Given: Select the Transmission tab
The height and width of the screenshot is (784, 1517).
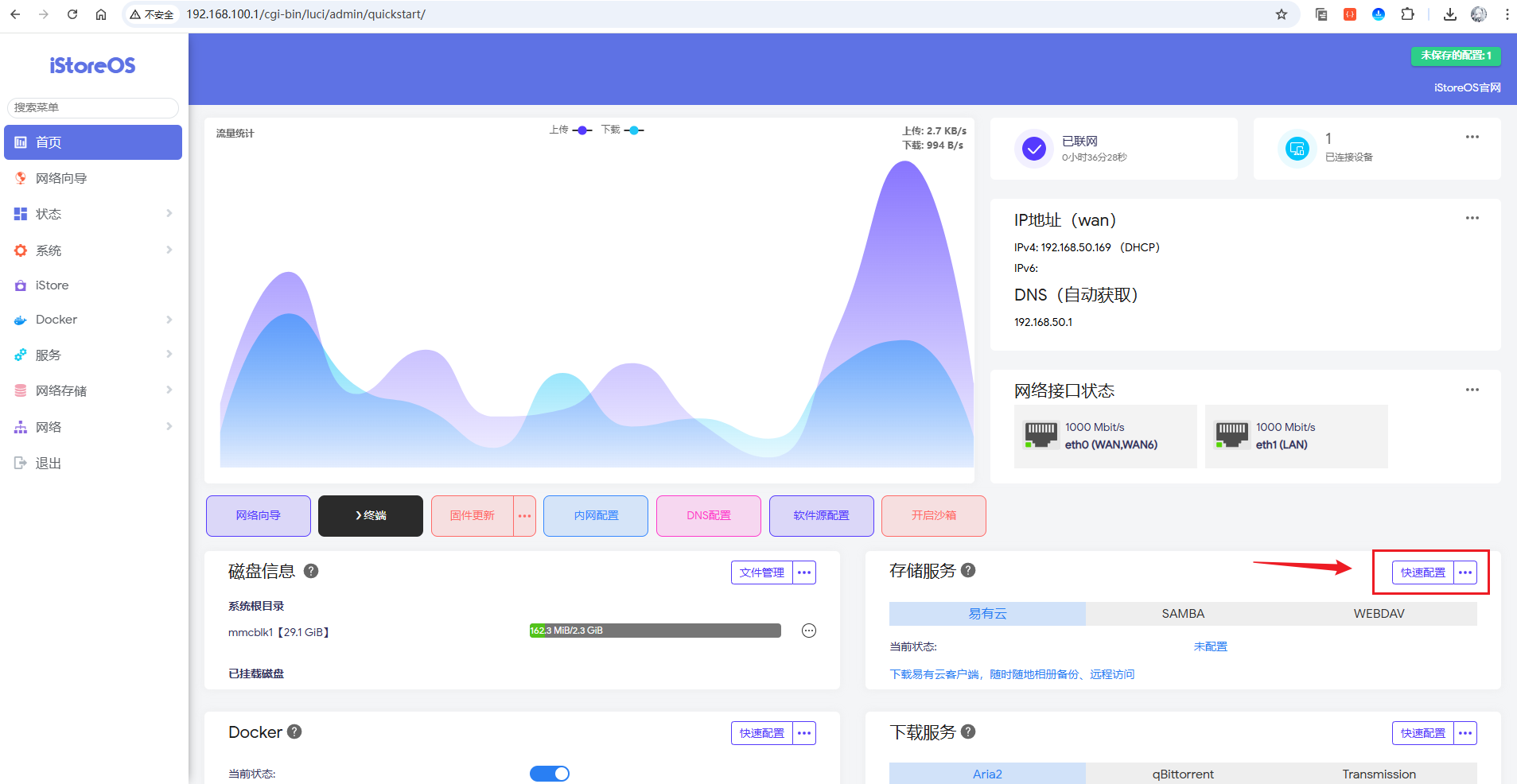Looking at the screenshot, I should point(1379,774).
